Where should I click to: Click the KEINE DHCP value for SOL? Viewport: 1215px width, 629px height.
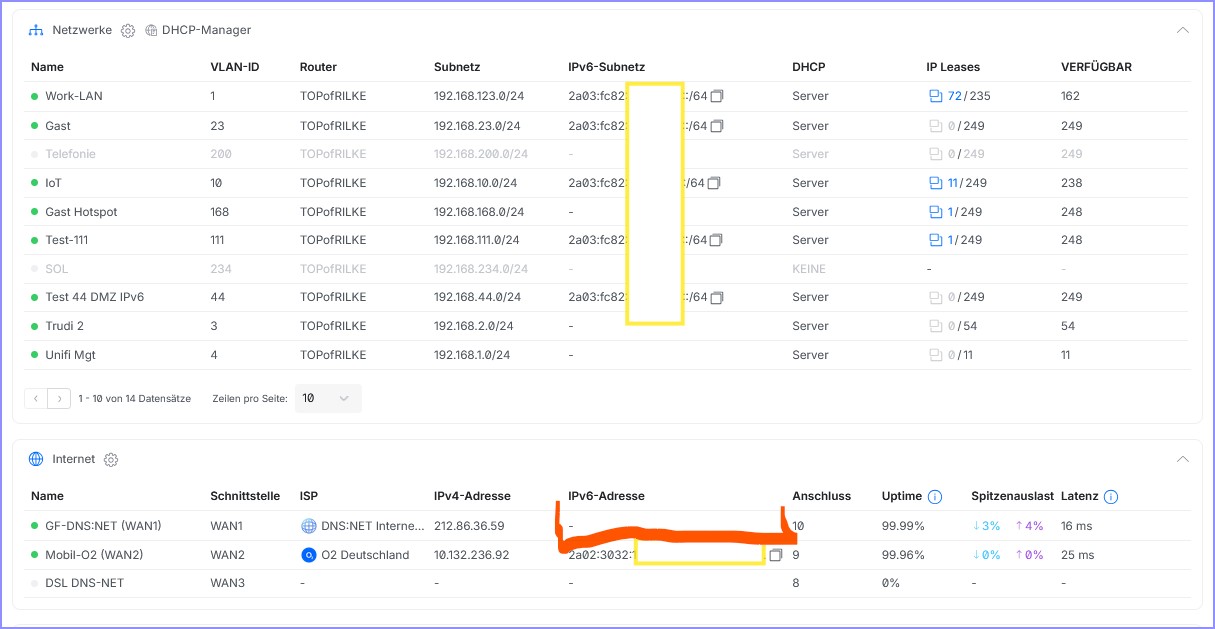pos(809,269)
